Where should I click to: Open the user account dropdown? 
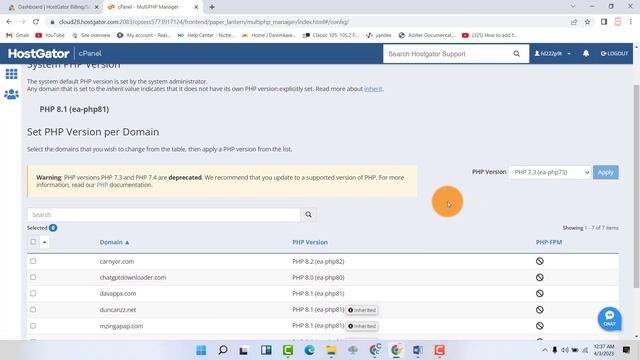(553, 53)
